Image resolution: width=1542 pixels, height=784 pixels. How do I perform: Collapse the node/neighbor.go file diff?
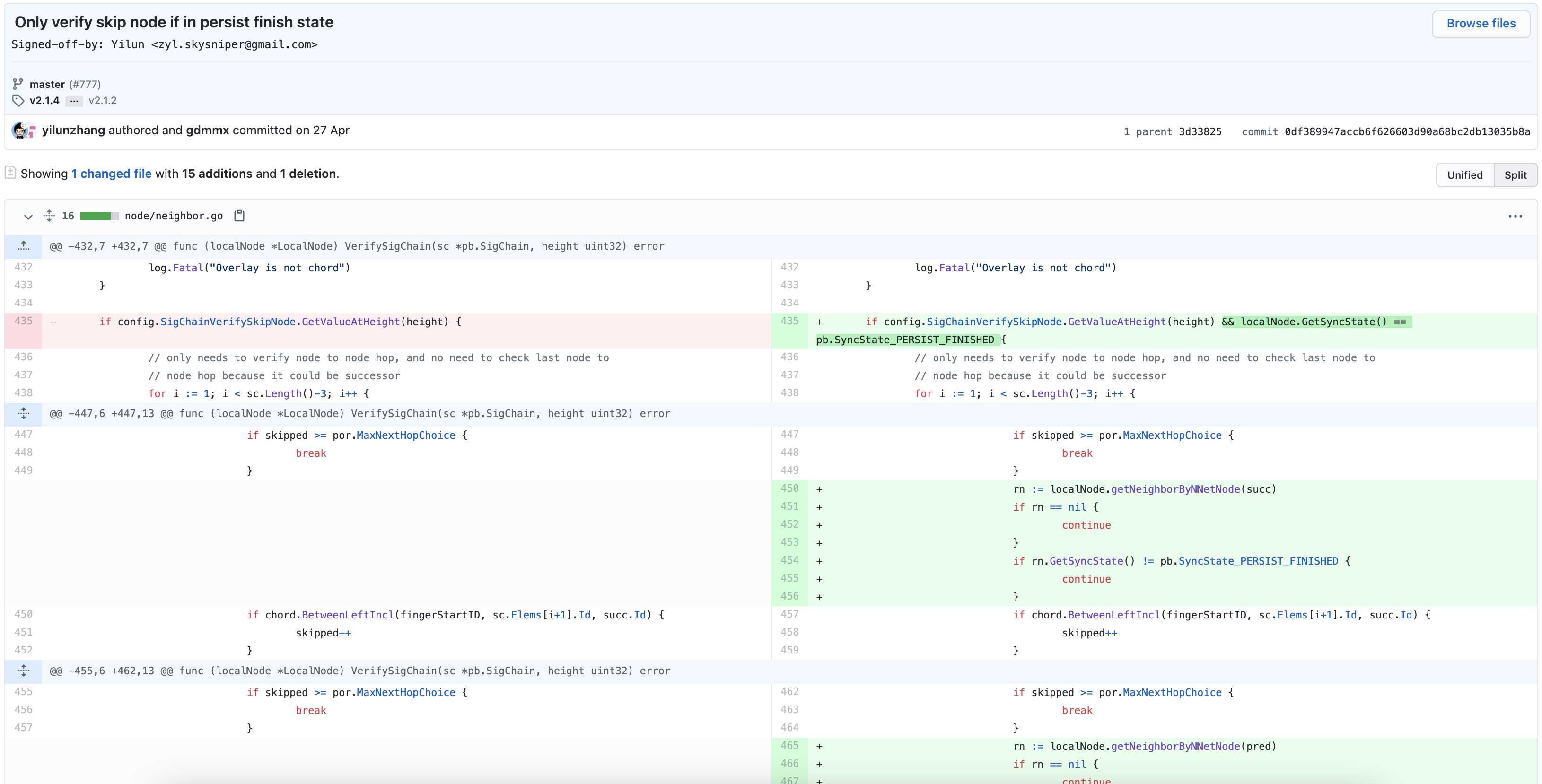(28, 216)
